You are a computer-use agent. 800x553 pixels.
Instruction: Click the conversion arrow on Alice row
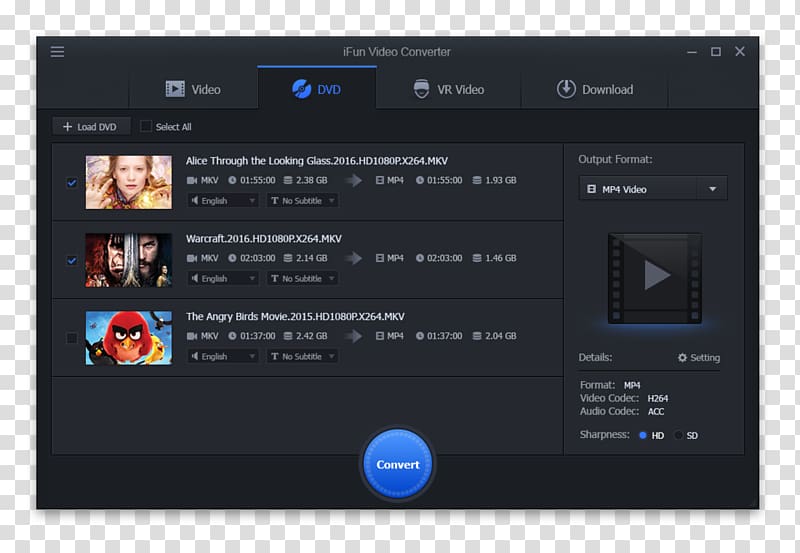[353, 180]
